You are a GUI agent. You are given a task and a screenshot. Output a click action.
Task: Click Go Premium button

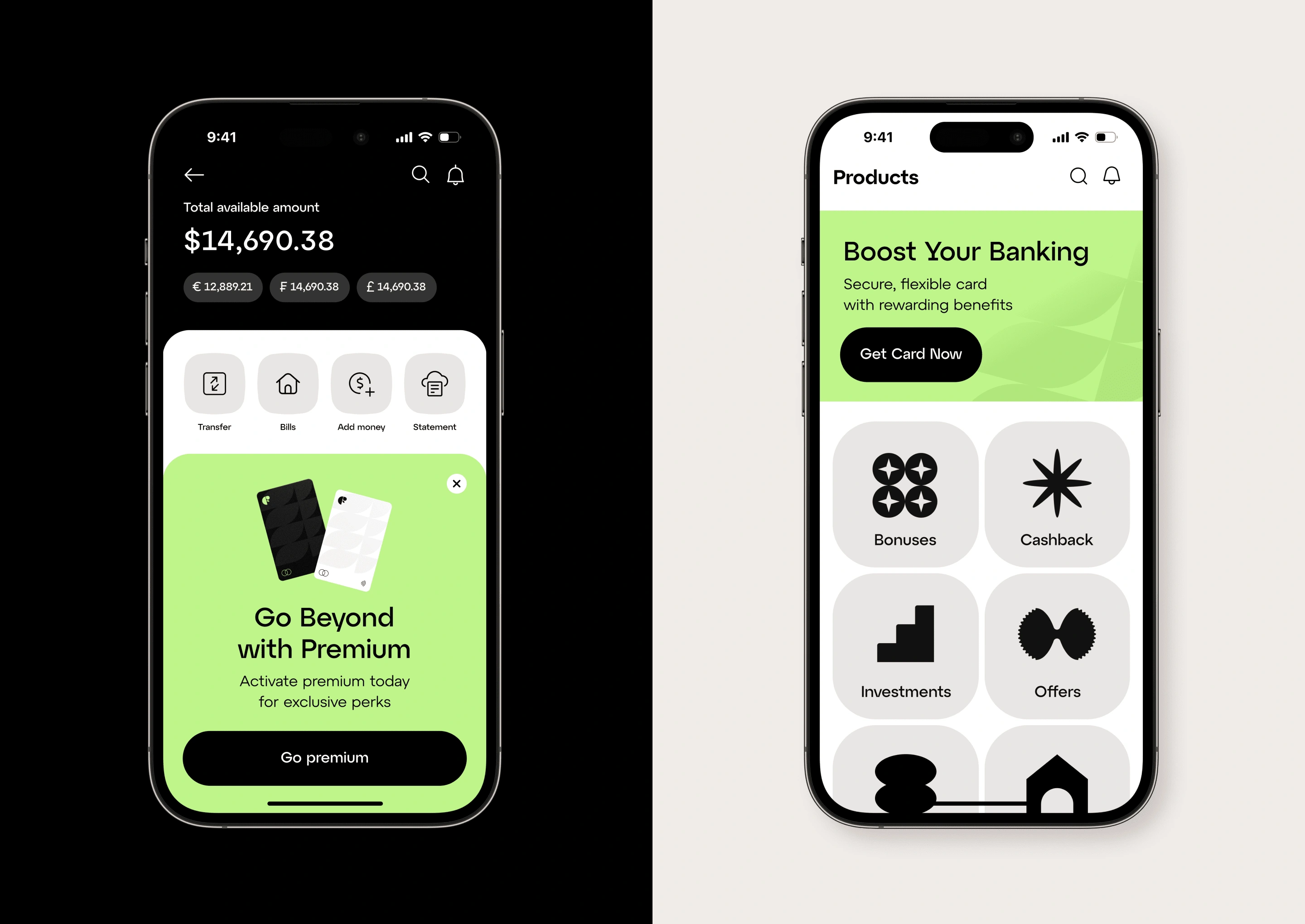tap(324, 757)
